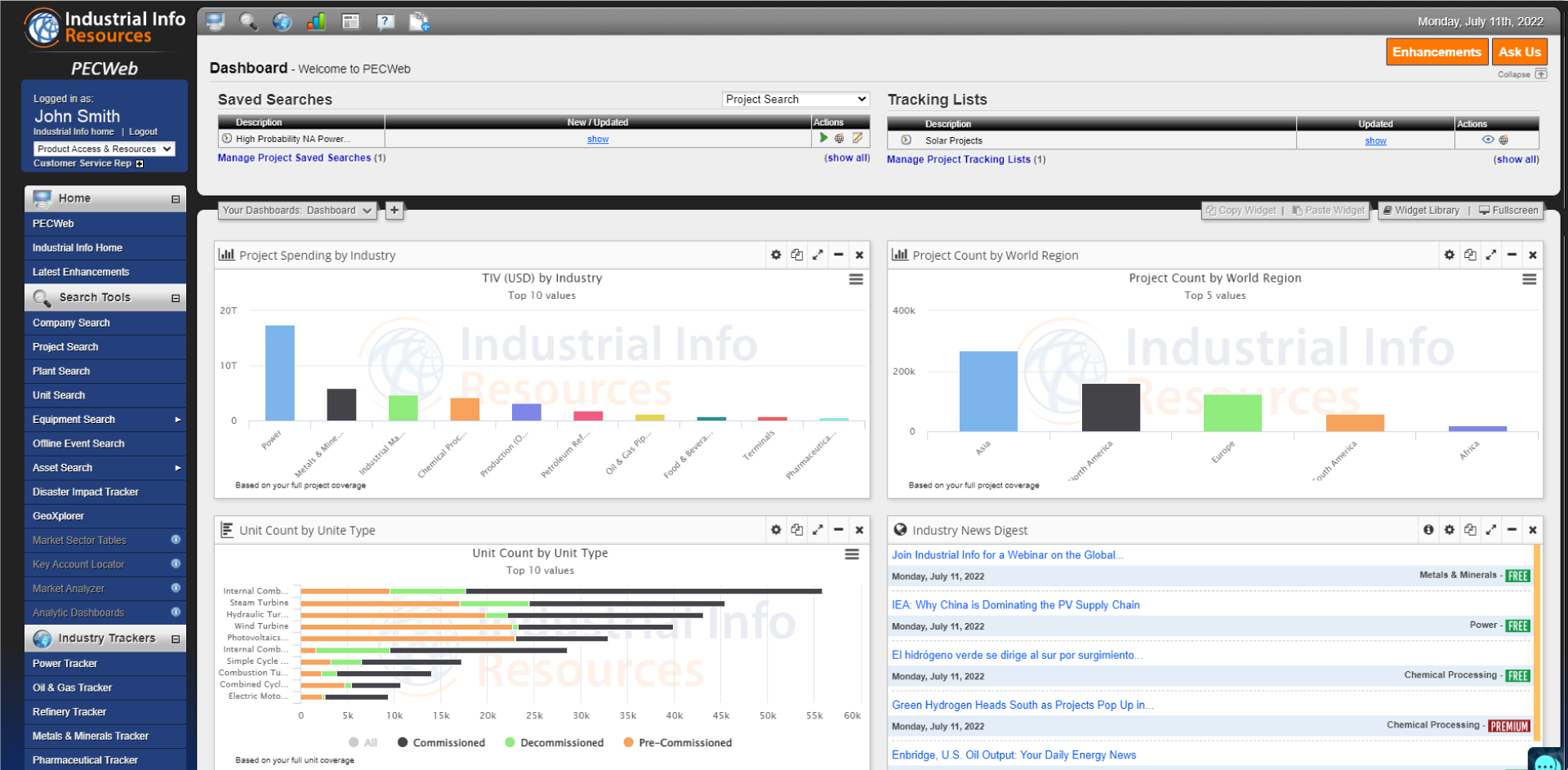The image size is (1568, 770).
Task: Click globe map icon for High Probability search
Action: tap(839, 138)
